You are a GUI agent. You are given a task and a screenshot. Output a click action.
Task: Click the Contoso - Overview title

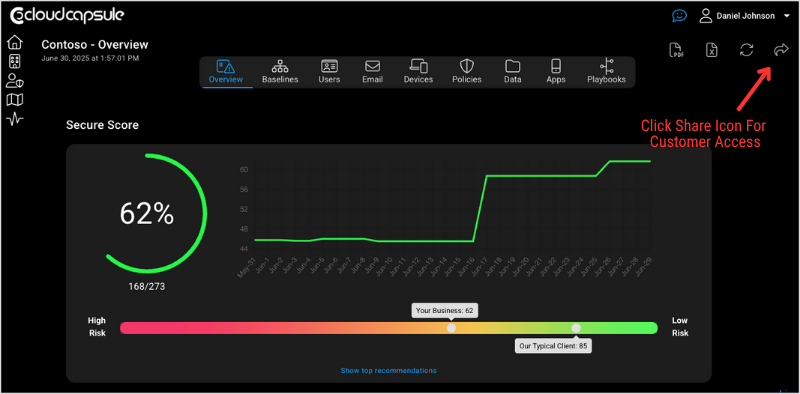coord(95,45)
